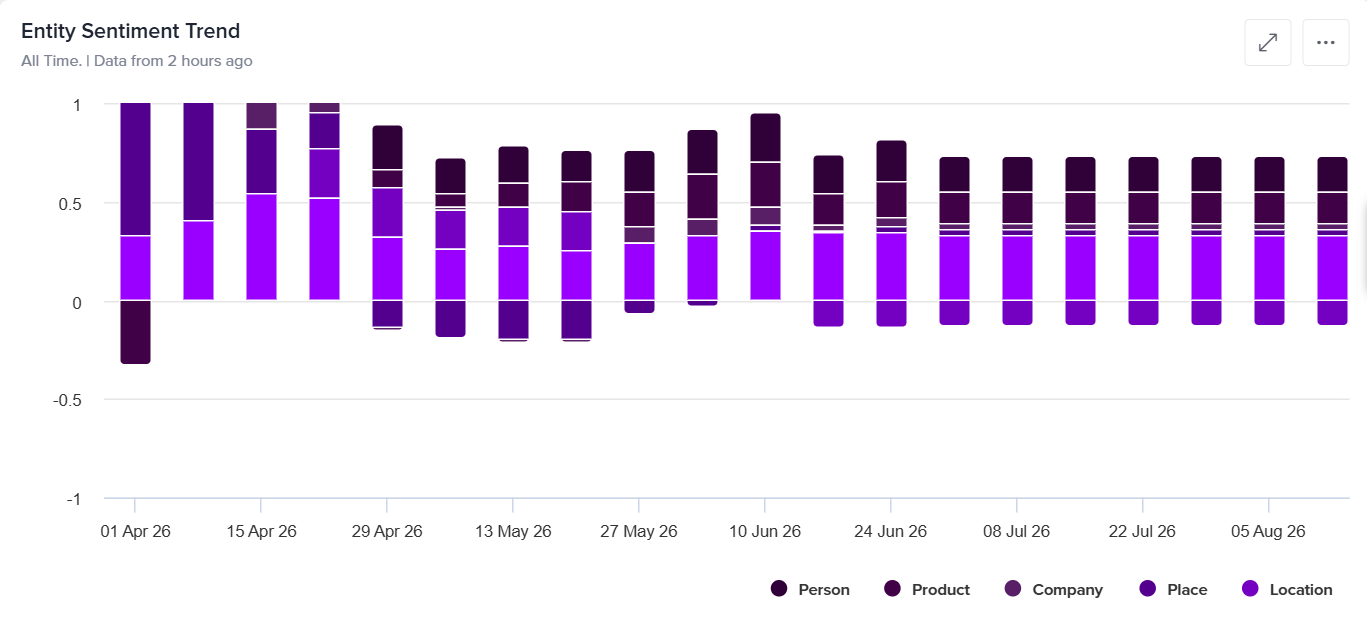Screen dimensions: 1367x622
Task: Click the Company legend color dot
Action: [x=1013, y=589]
